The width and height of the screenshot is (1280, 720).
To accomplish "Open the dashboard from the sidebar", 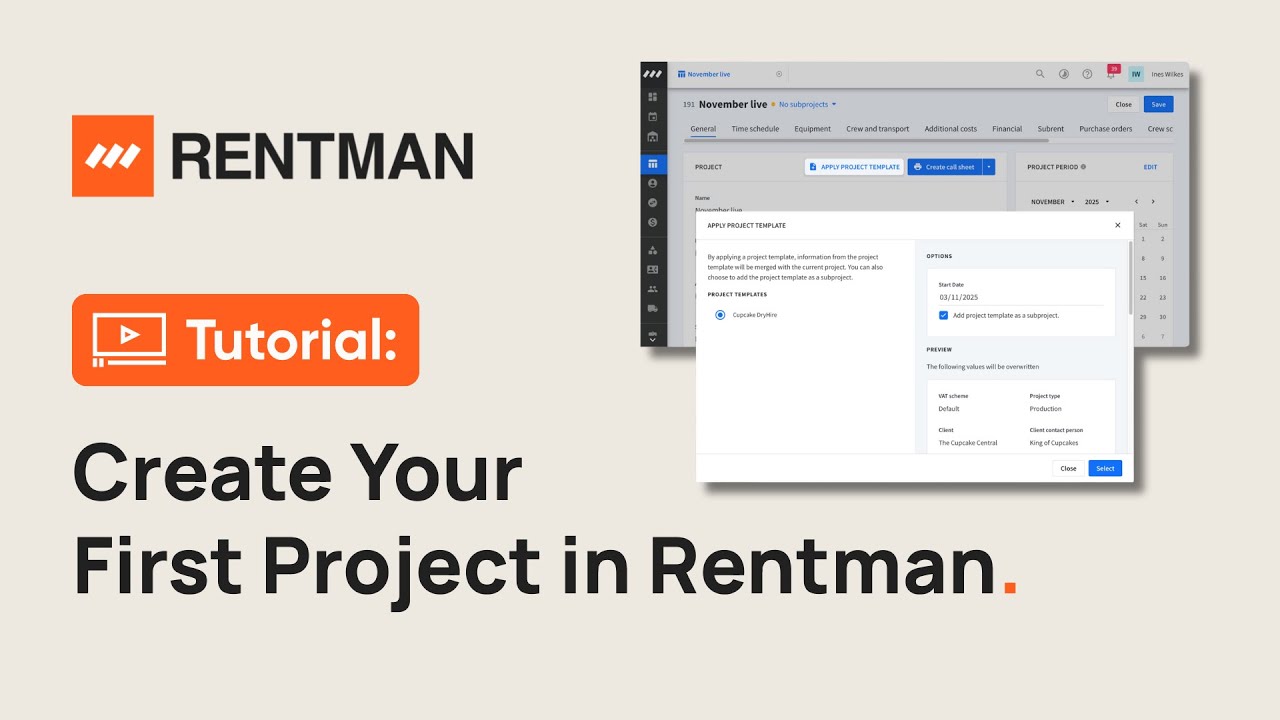I will pos(653,97).
